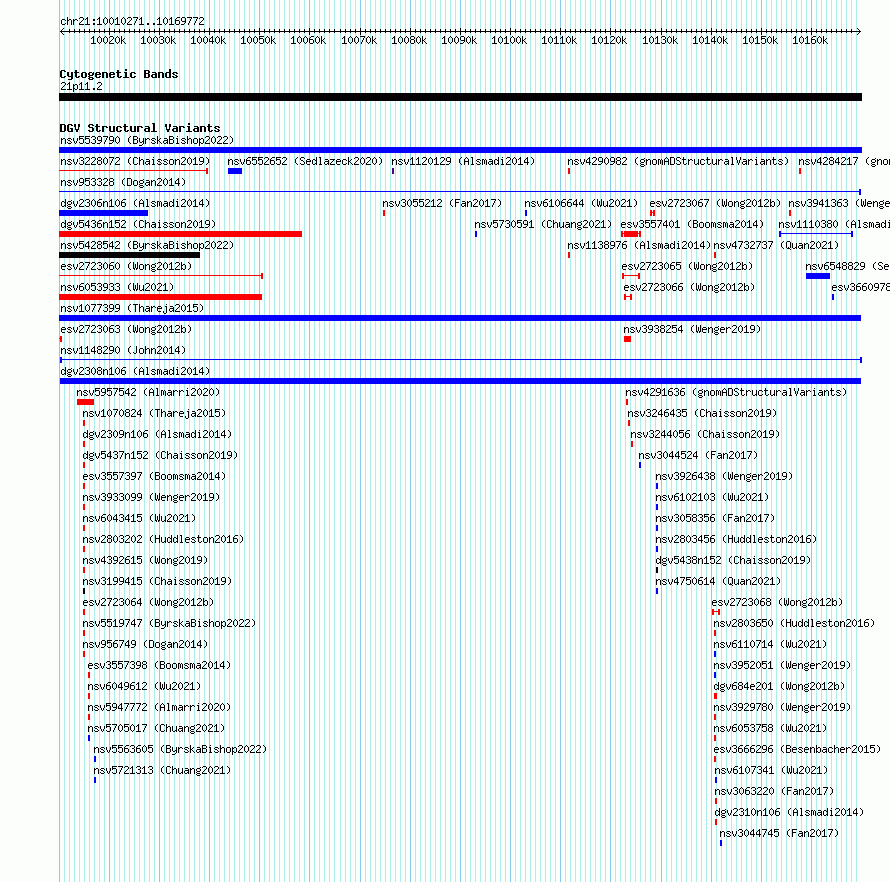Click the 10090k ruler position

(x=459, y=40)
